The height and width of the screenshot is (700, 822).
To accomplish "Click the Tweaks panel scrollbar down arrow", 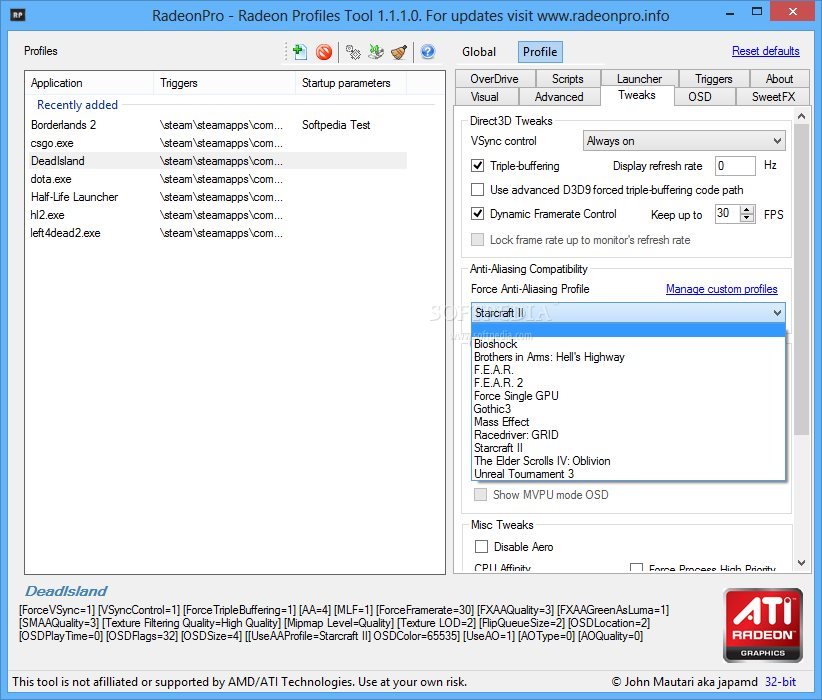I will (801, 563).
